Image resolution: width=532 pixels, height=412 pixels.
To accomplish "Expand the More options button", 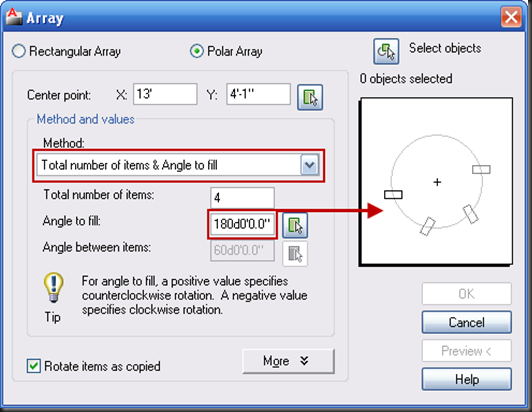I will (288, 361).
